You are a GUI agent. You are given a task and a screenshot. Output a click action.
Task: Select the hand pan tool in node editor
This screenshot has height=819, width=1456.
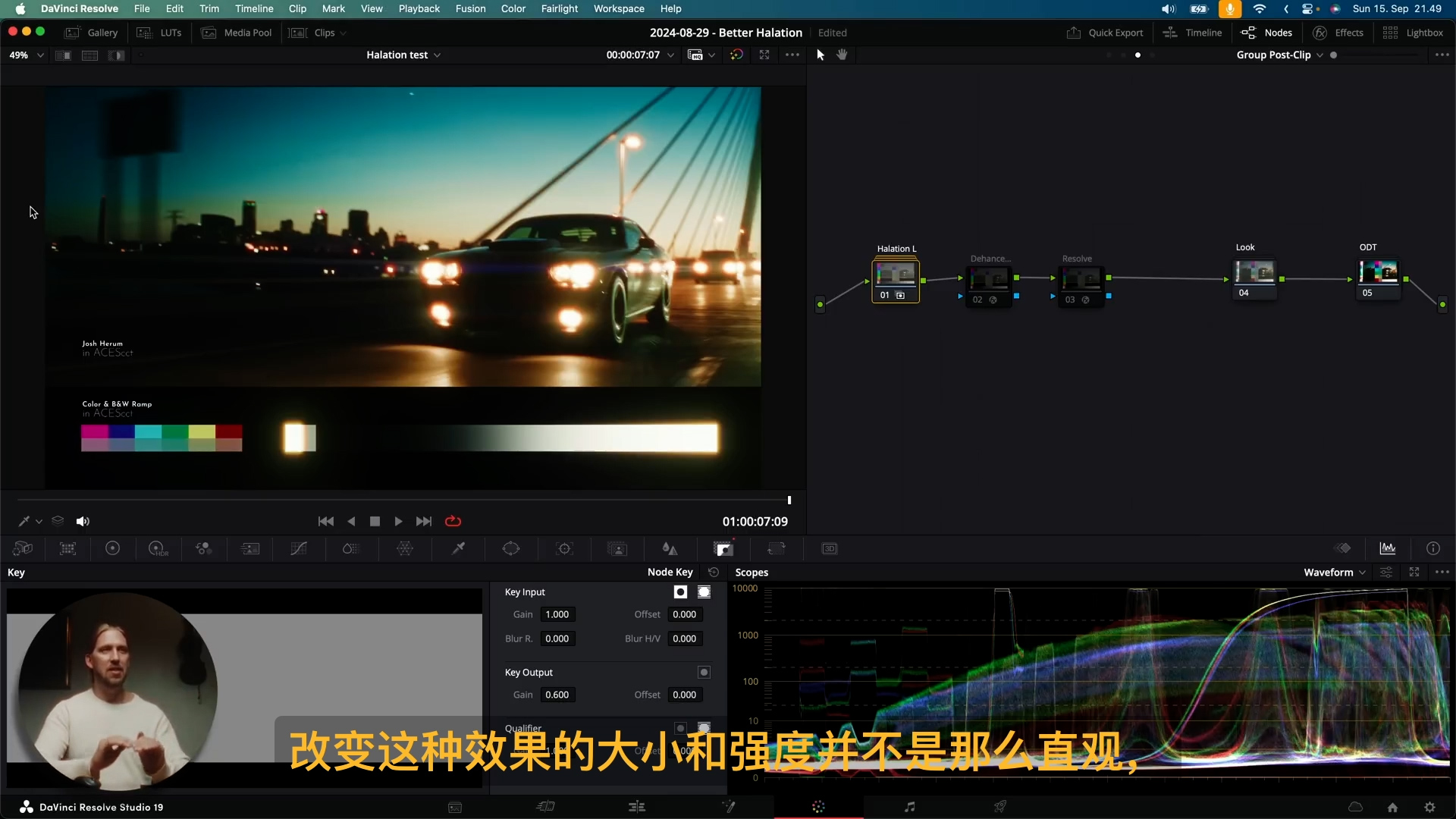point(842,55)
